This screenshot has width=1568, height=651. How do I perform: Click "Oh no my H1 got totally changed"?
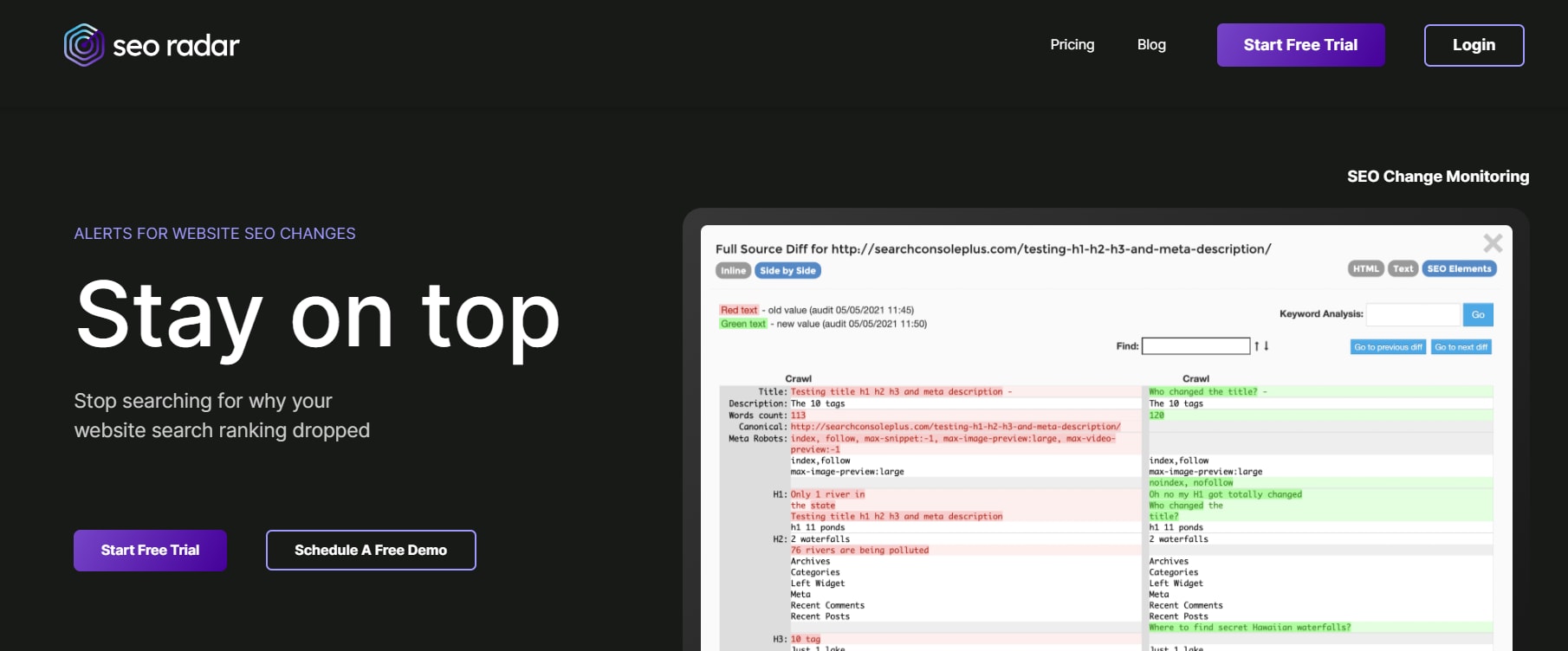1226,494
